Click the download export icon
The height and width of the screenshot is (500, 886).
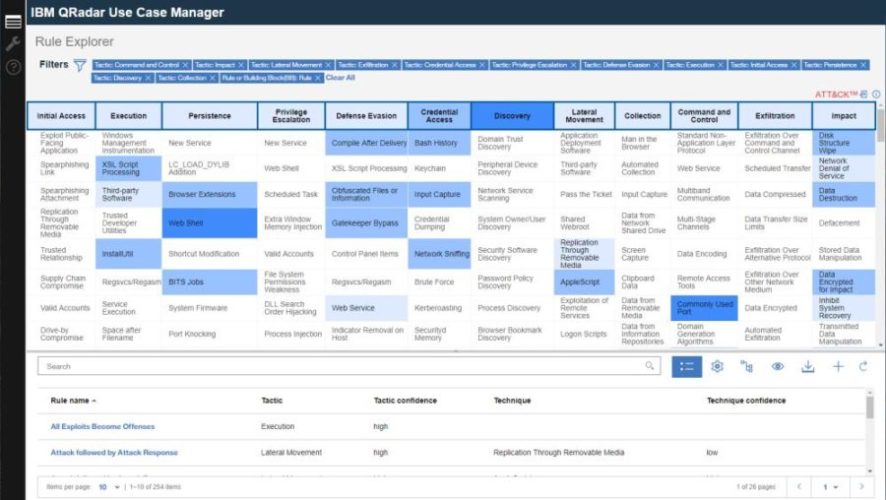808,366
